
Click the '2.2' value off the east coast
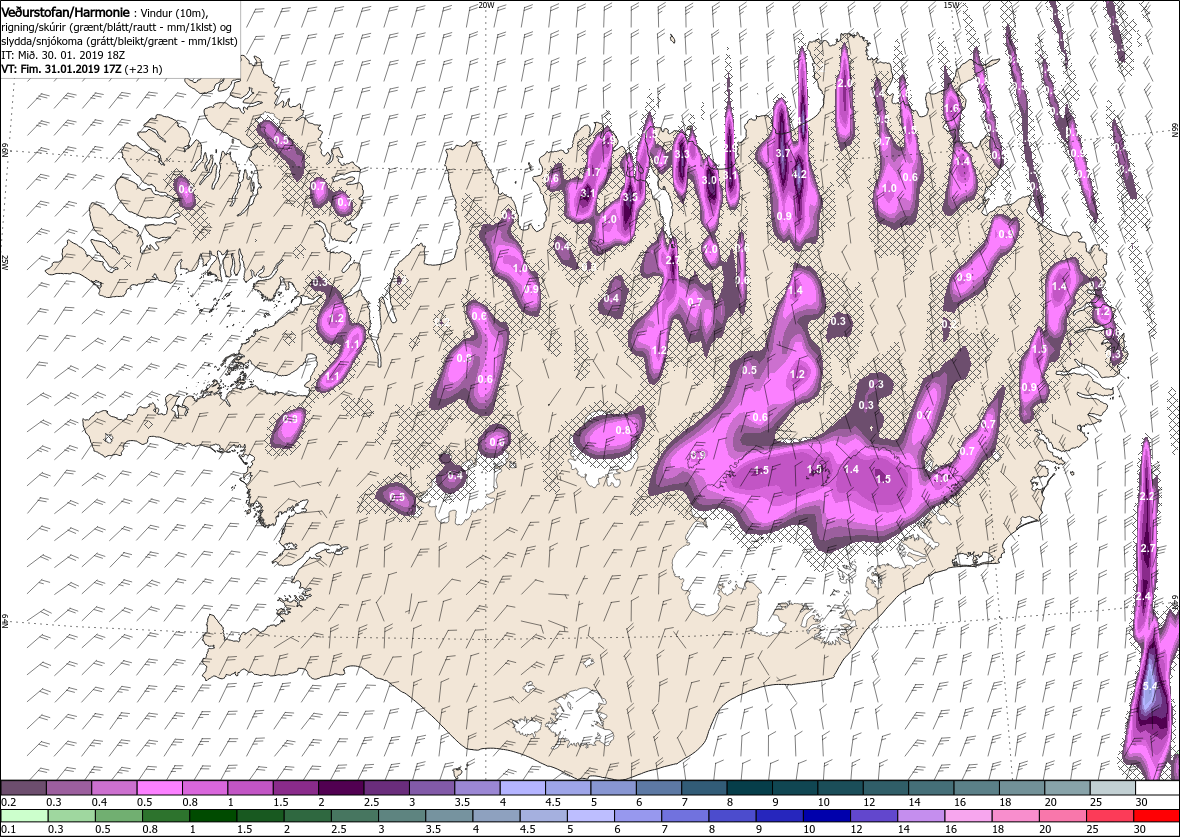coord(1147,496)
